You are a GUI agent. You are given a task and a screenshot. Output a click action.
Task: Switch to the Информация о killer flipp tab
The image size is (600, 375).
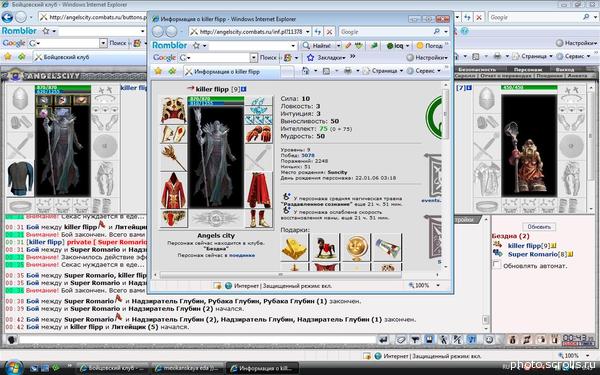tap(231, 72)
